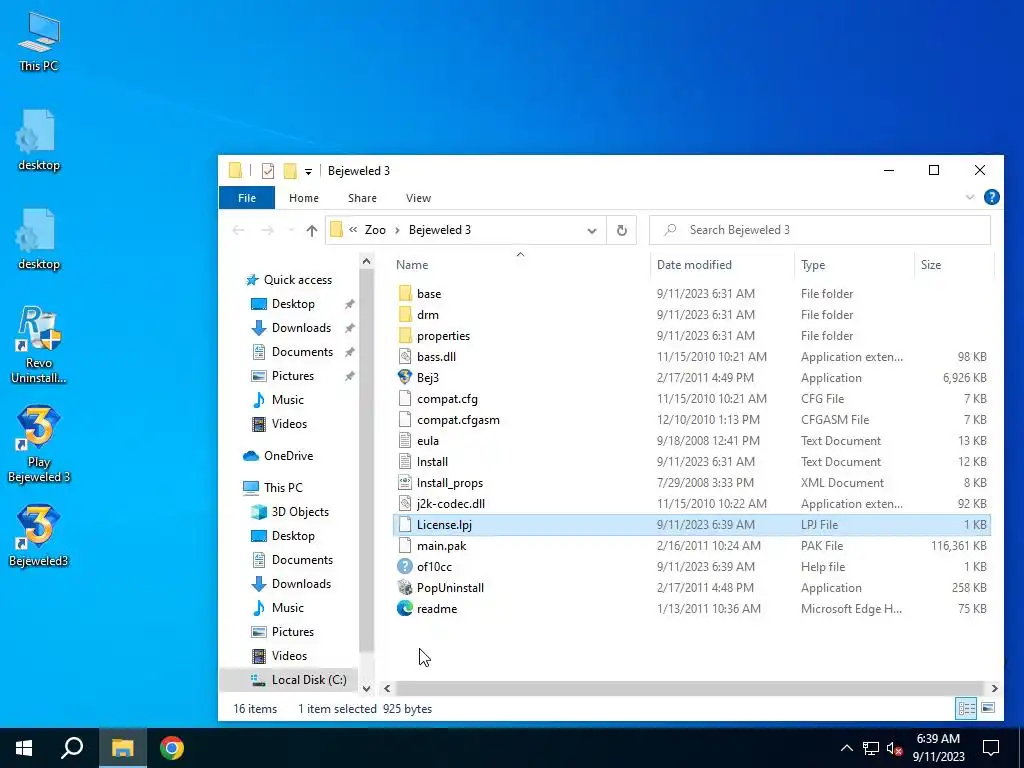Select Revo Uninstaller desktop shortcut
1024x768 pixels.
[x=39, y=345]
